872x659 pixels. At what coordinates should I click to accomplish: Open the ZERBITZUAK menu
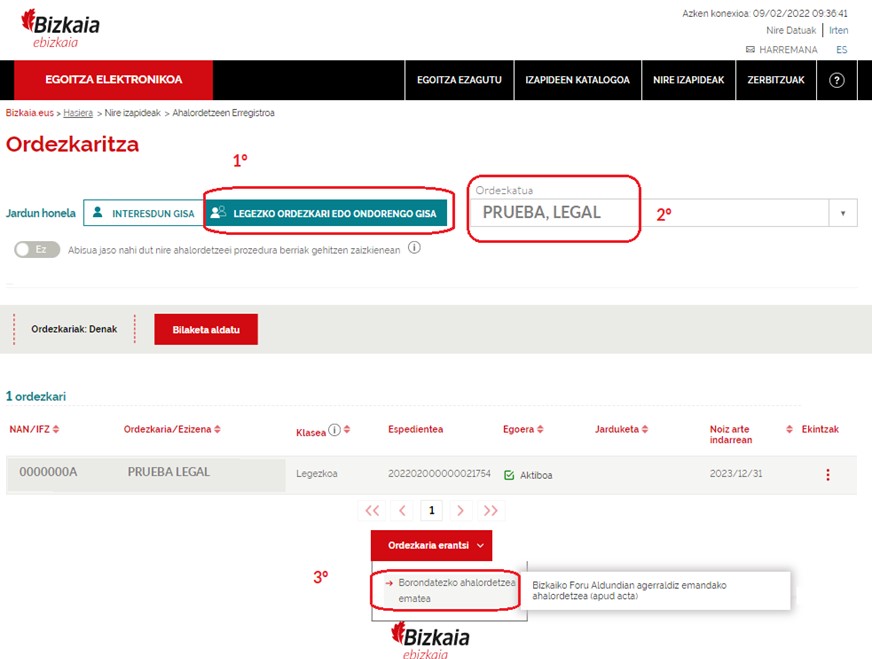pyautogui.click(x=776, y=80)
